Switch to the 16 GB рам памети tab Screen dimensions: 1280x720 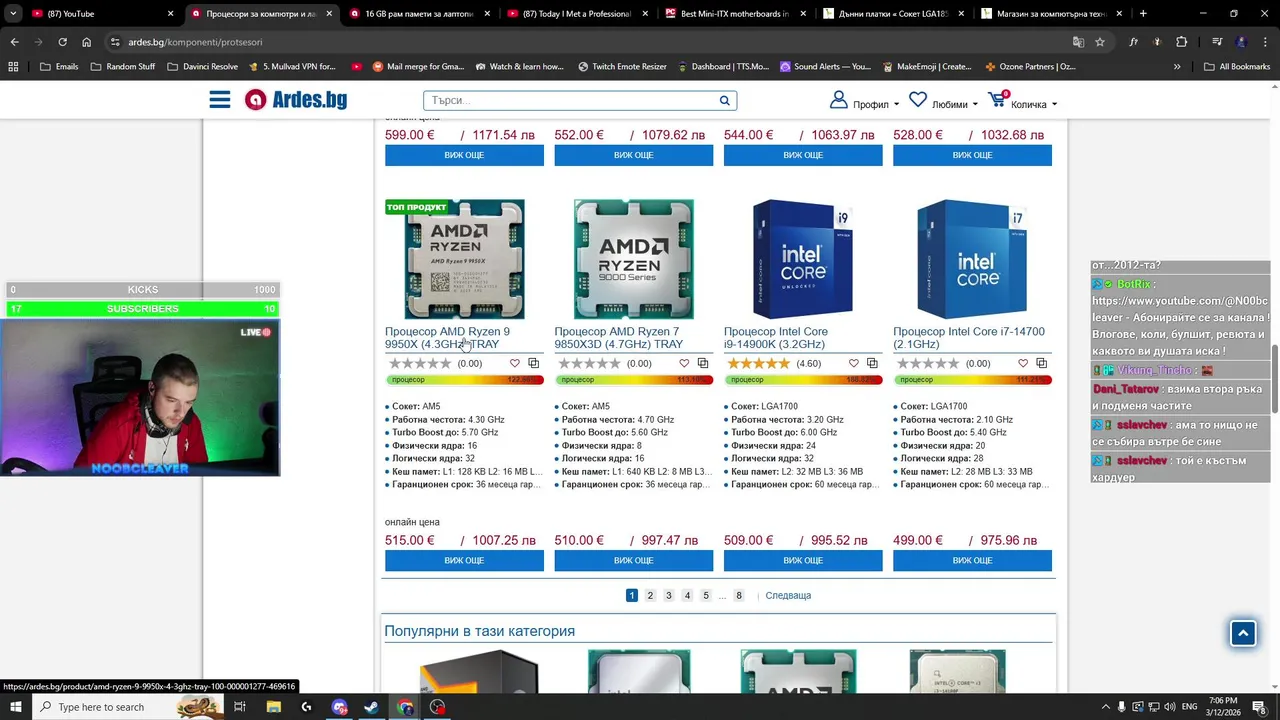(420, 14)
